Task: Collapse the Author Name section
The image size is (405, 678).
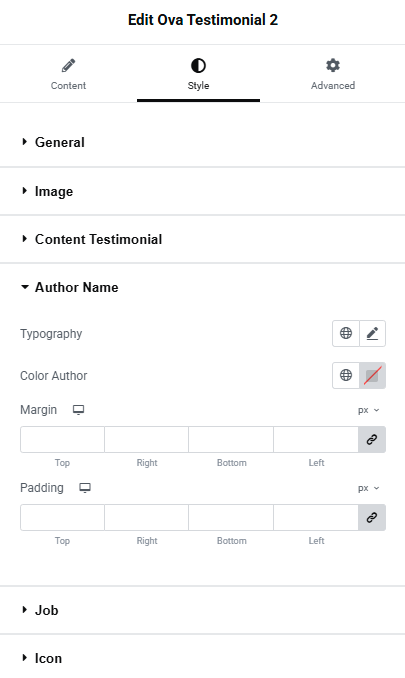Action: (x=202, y=287)
